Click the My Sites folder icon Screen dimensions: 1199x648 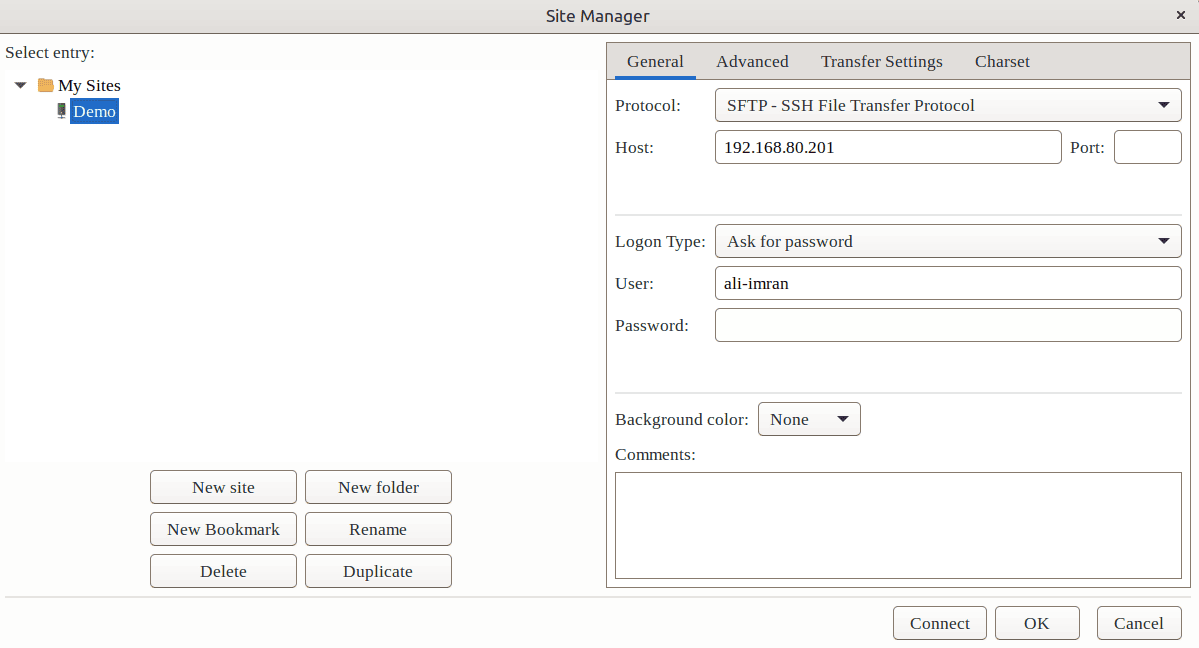[45, 85]
